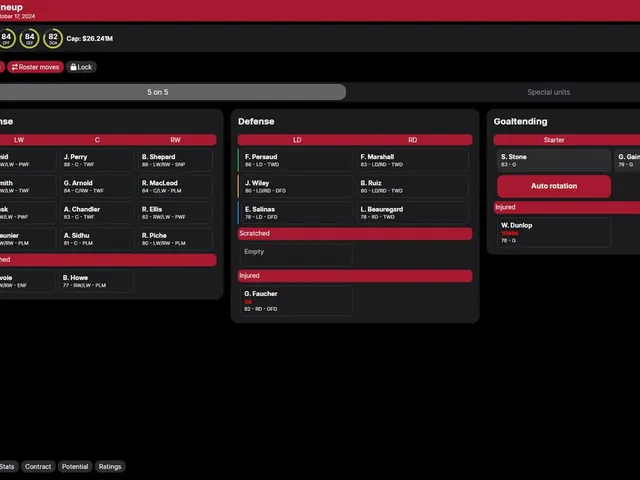This screenshot has height=480, width=640.
Task: Click defenseman B. Ruiz card
Action: [x=413, y=187]
